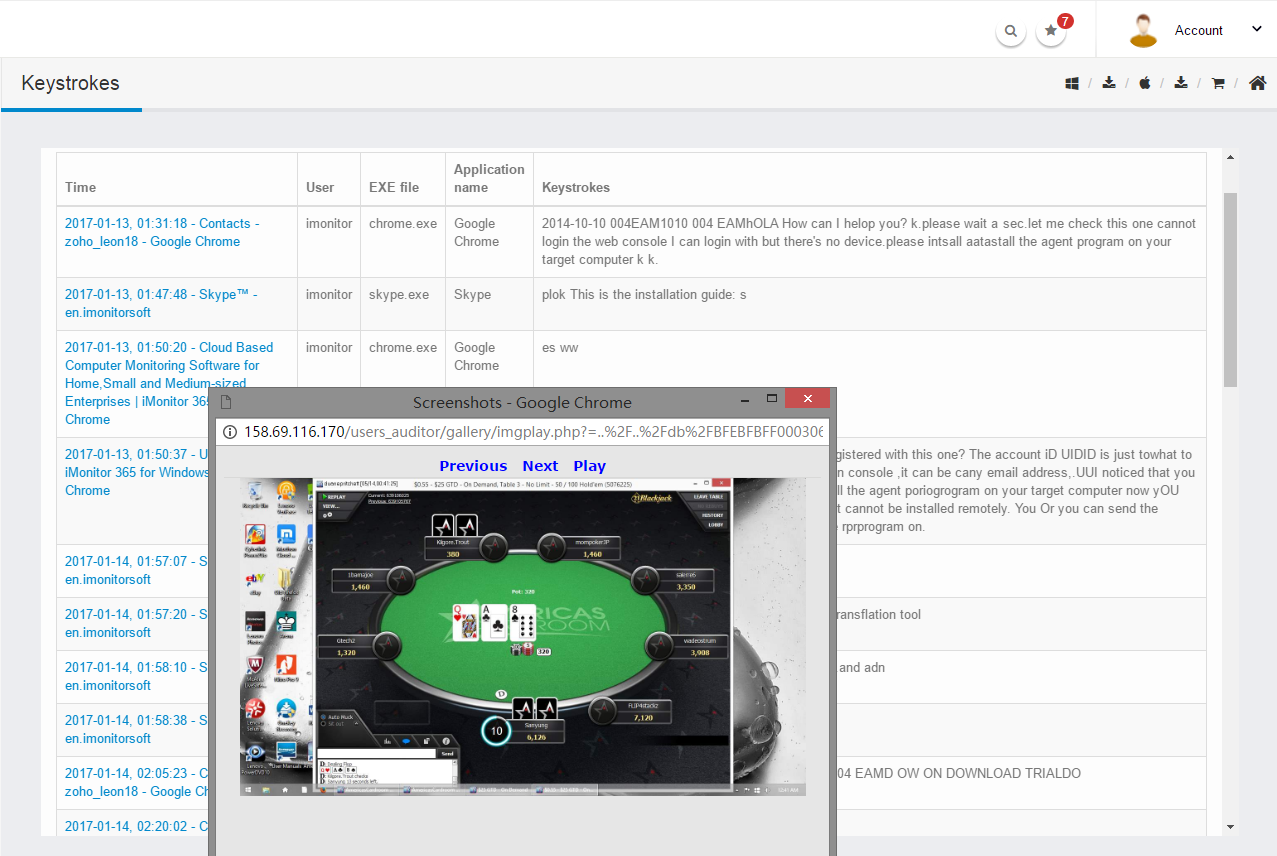1277x856 pixels.
Task: Click scrollbar down arrow of keystrokes table
Action: click(1230, 827)
